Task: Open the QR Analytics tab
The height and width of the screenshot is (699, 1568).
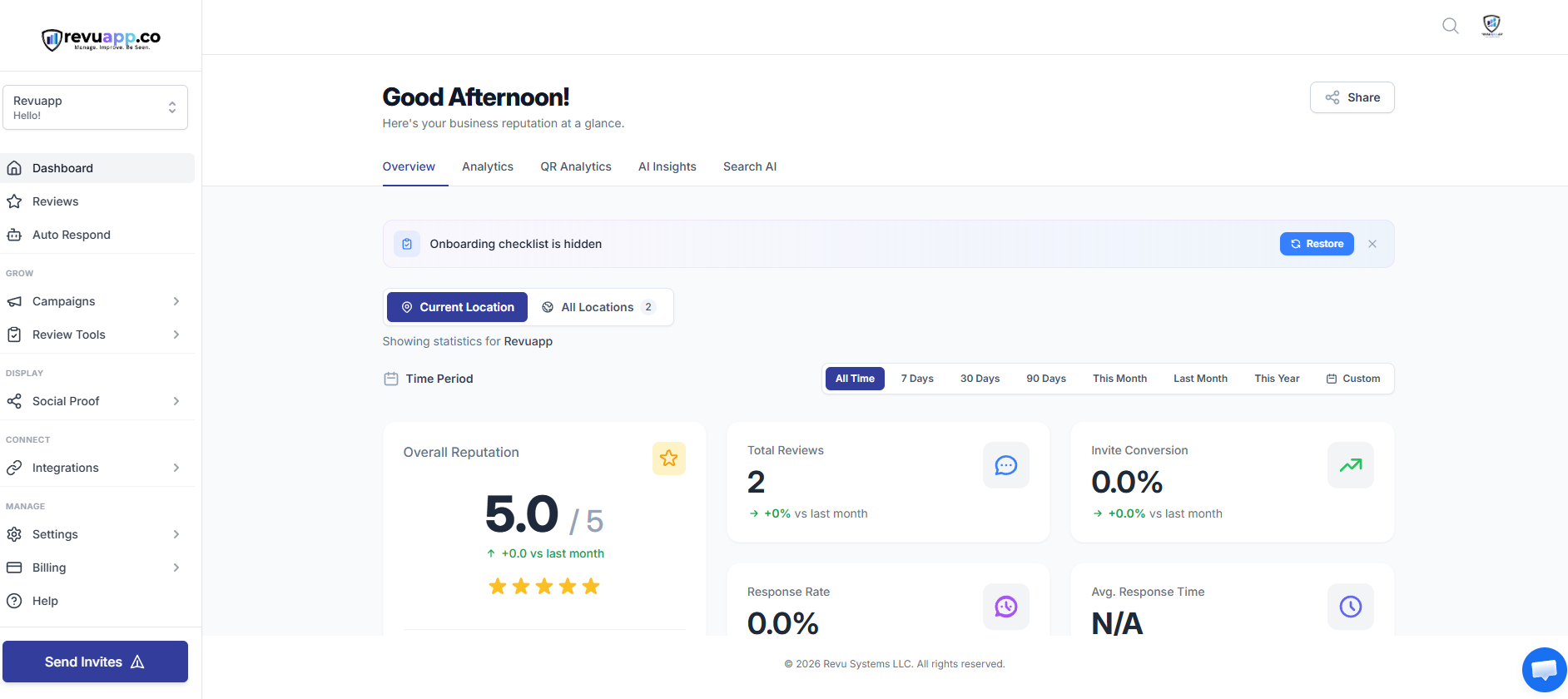Action: coord(576,166)
